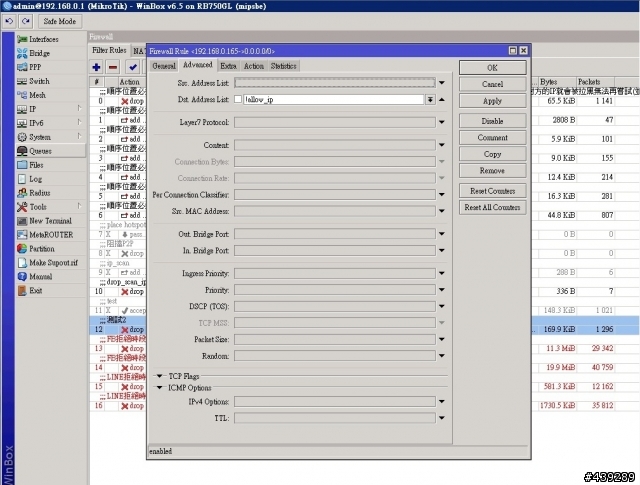
Task: Expand the Layer7 Protocol field
Action: click(x=442, y=122)
